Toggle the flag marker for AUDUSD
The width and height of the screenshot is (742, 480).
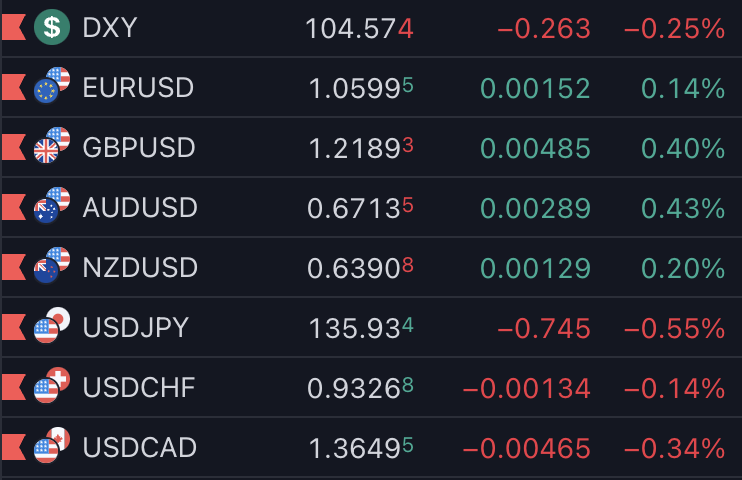(x=13, y=207)
